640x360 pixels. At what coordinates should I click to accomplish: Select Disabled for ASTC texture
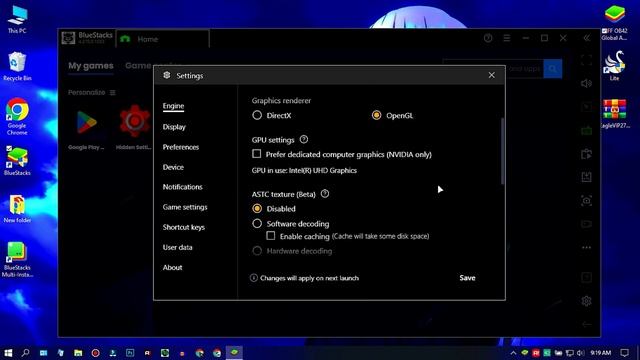tap(257, 209)
